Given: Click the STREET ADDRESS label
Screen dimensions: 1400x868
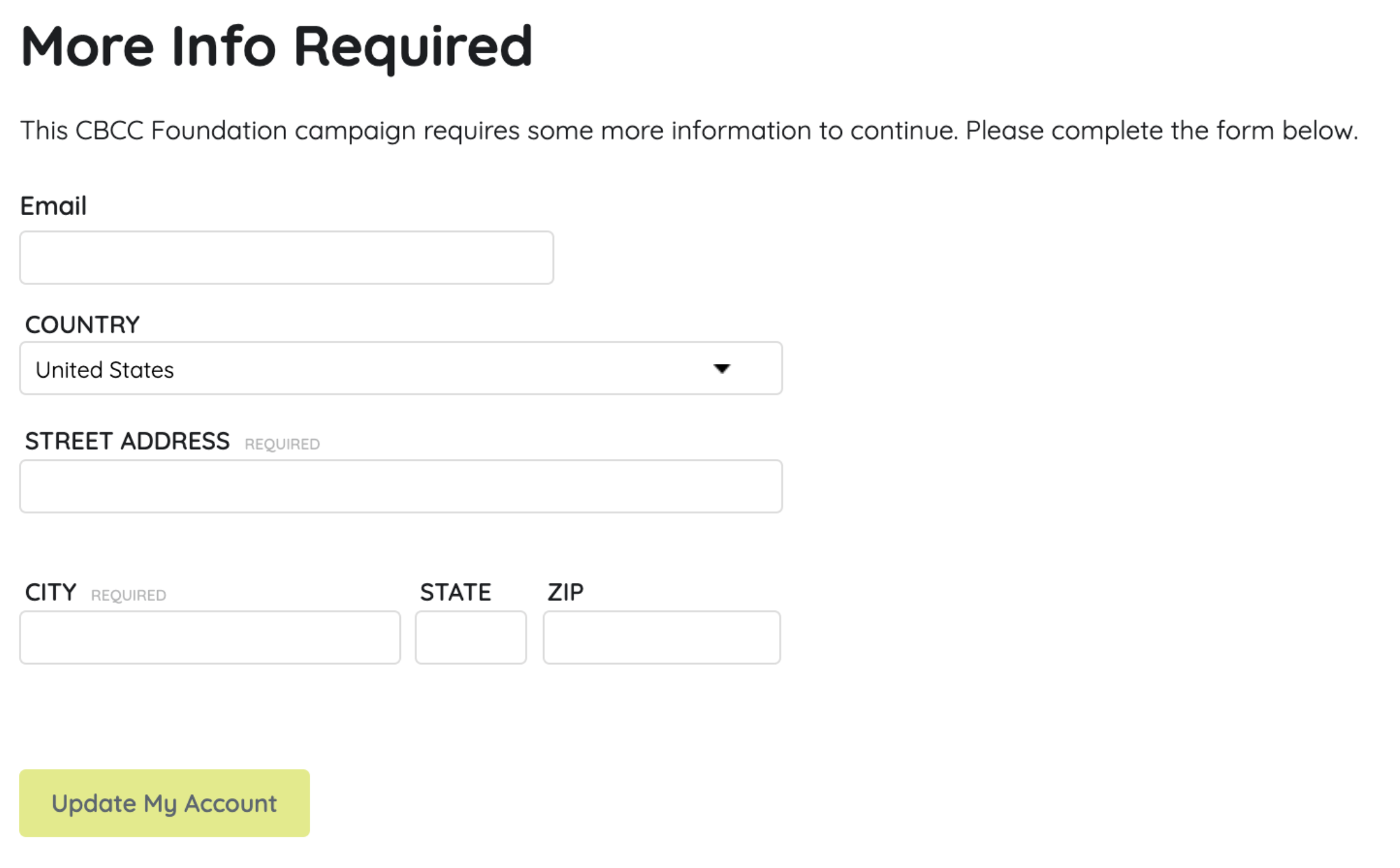Looking at the screenshot, I should pyautogui.click(x=127, y=442).
